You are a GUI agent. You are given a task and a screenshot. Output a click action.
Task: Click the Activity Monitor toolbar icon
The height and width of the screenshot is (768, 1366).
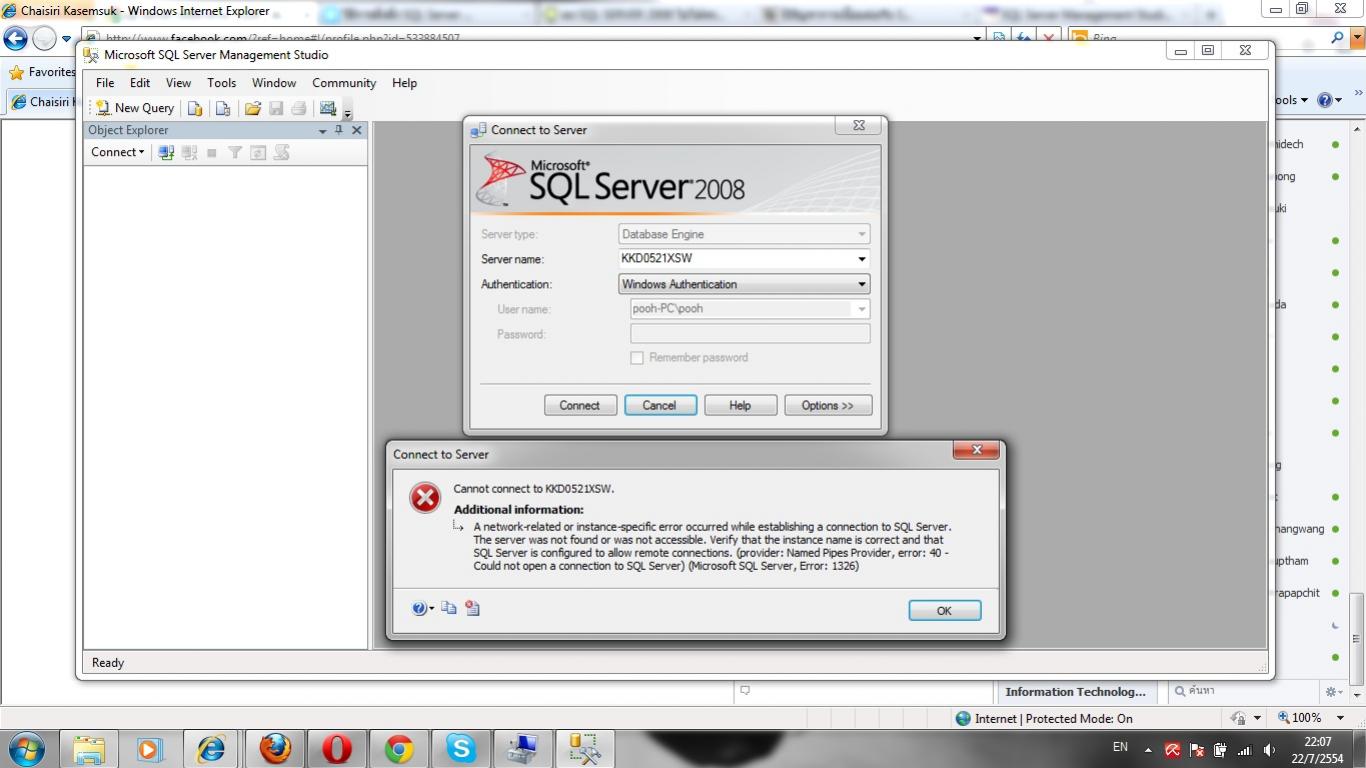[x=327, y=107]
